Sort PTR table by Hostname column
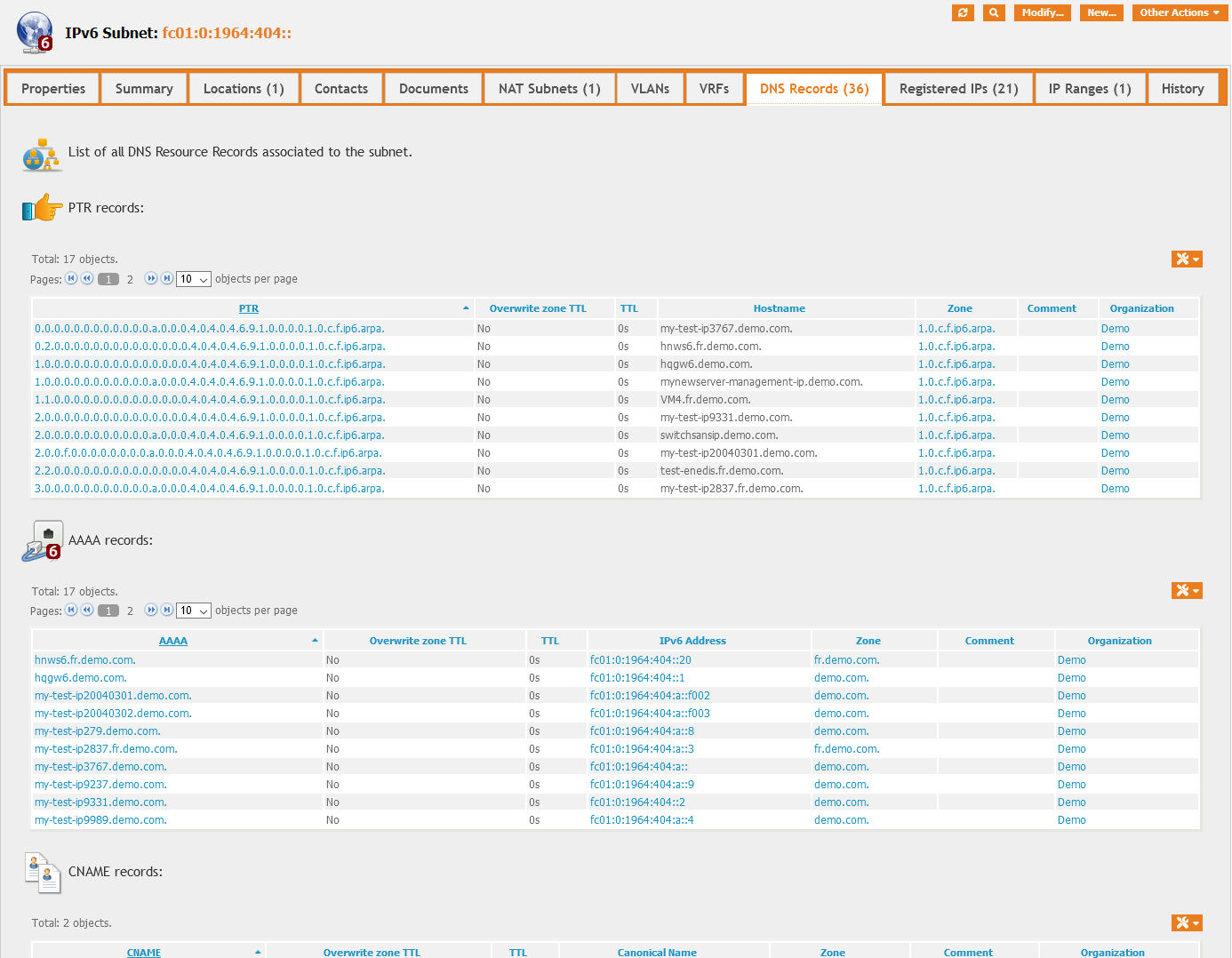The height and width of the screenshot is (958, 1232). click(779, 308)
